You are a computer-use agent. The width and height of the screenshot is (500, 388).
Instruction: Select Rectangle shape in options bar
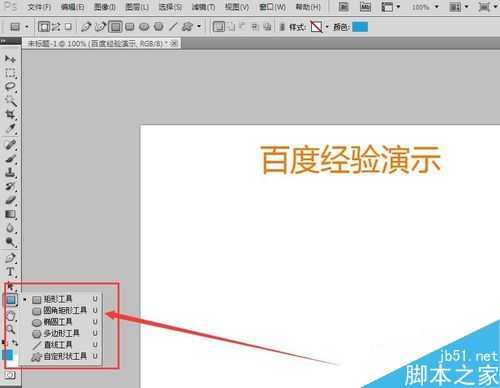pyautogui.click(x=115, y=27)
